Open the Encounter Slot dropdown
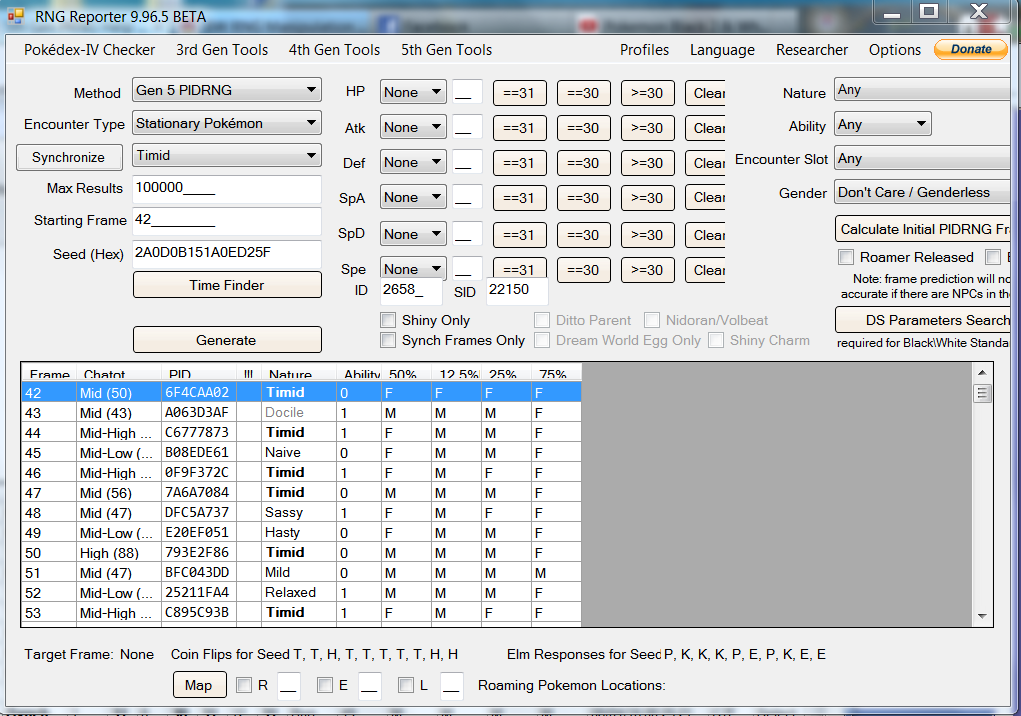 [x=921, y=158]
